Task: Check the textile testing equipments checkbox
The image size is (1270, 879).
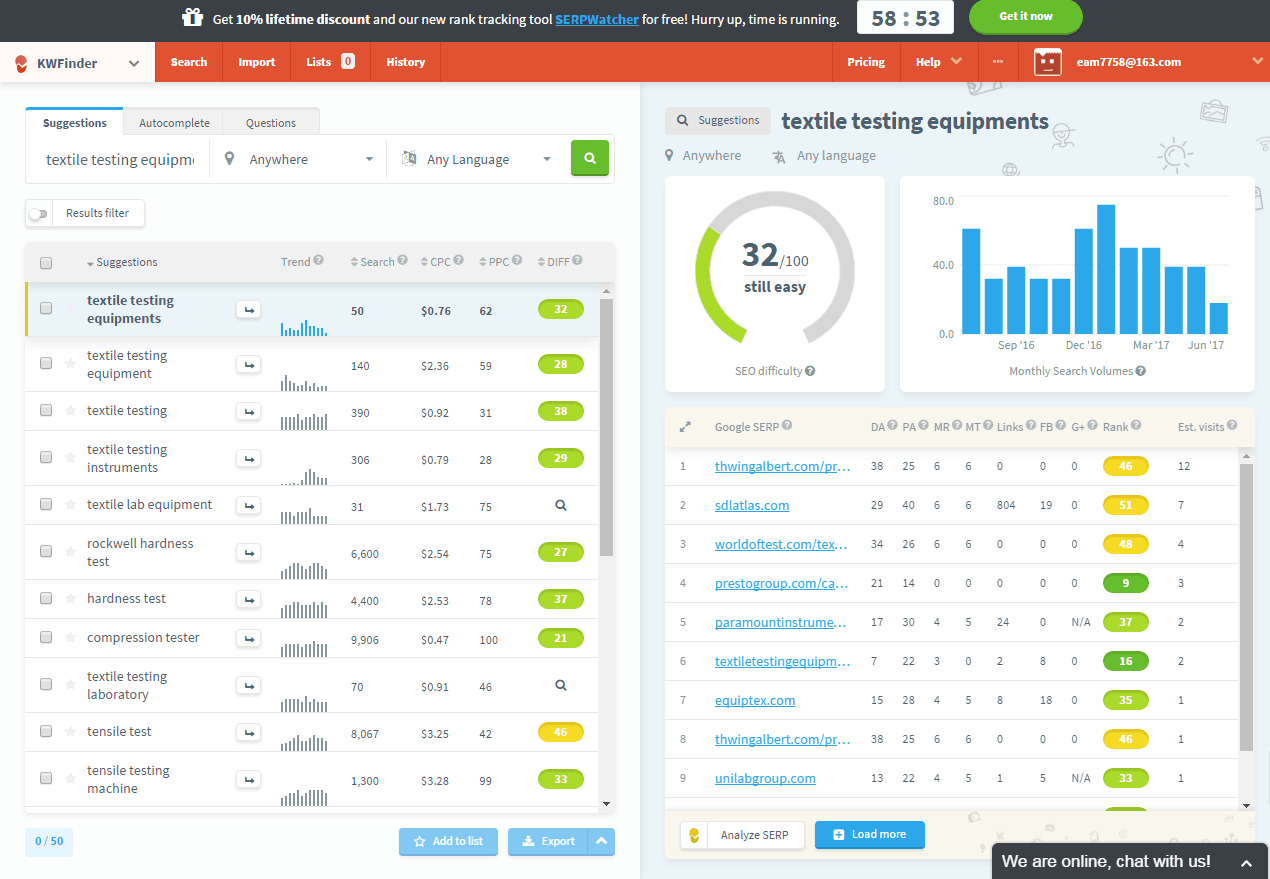Action: pos(46,309)
